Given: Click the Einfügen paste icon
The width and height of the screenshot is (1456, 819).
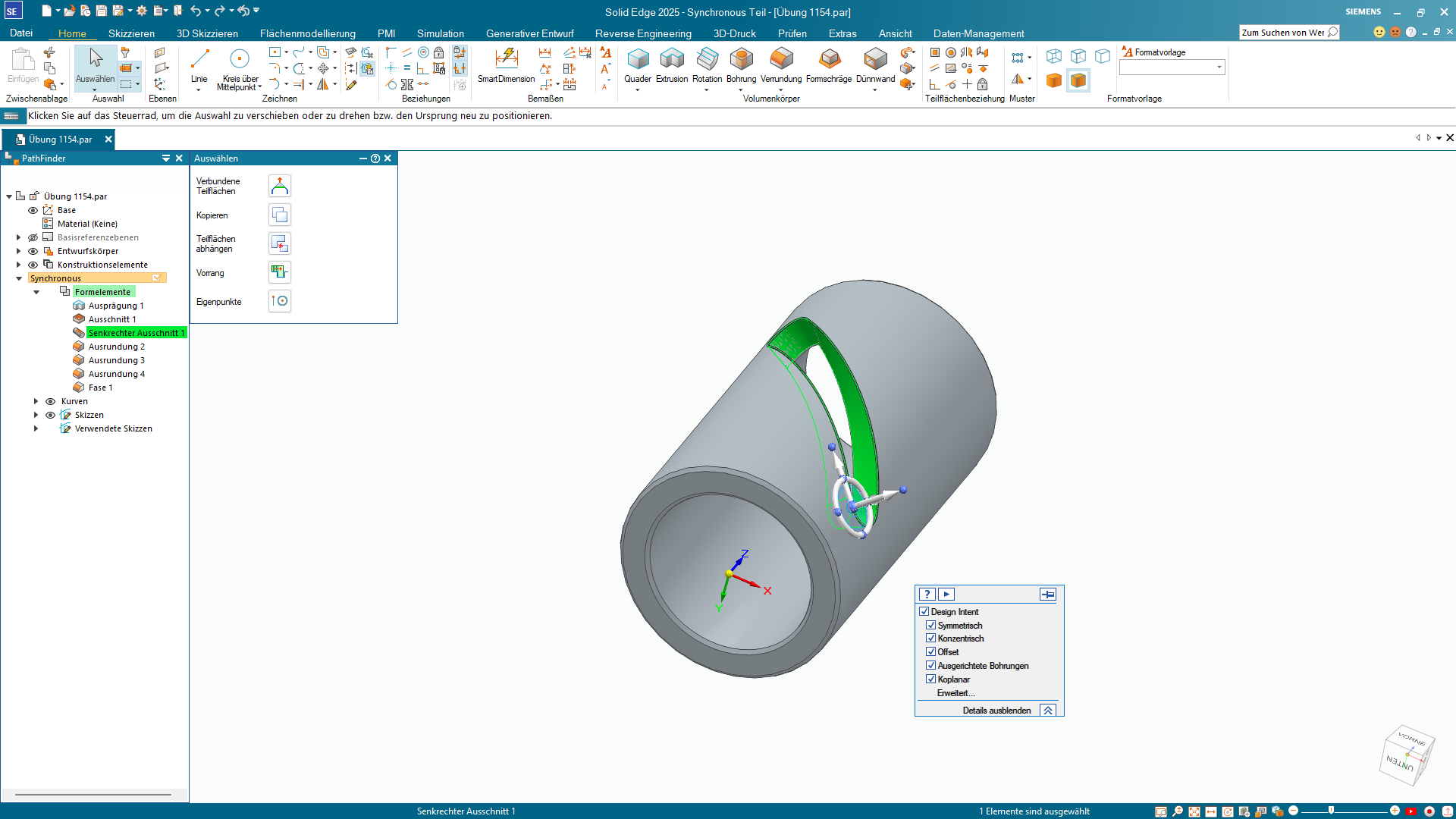Looking at the screenshot, I should 23,59.
